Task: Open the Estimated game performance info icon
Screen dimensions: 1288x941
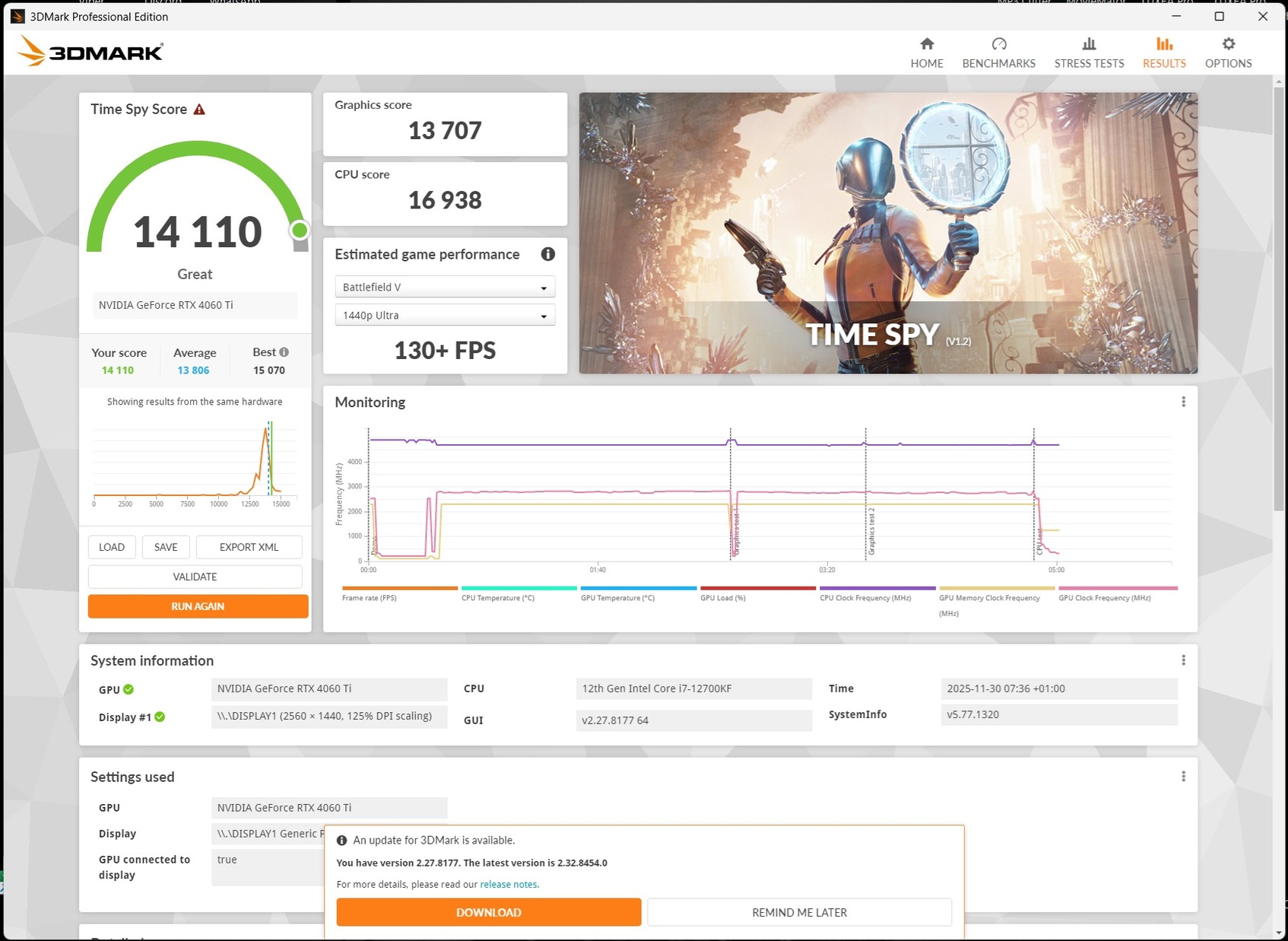Action: (x=547, y=254)
